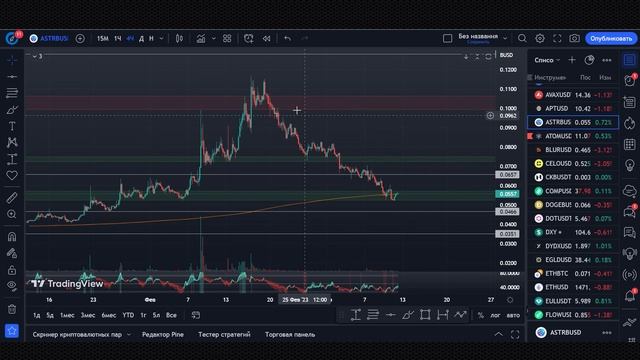Toggle stay in drawing mode
The height and width of the screenshot is (360, 640).
tap(12, 253)
